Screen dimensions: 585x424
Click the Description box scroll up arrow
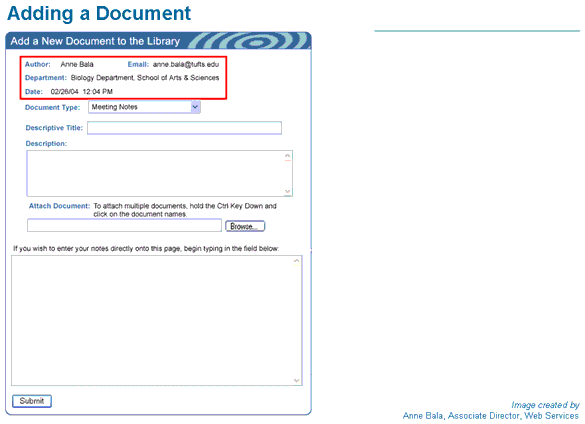[x=288, y=156]
